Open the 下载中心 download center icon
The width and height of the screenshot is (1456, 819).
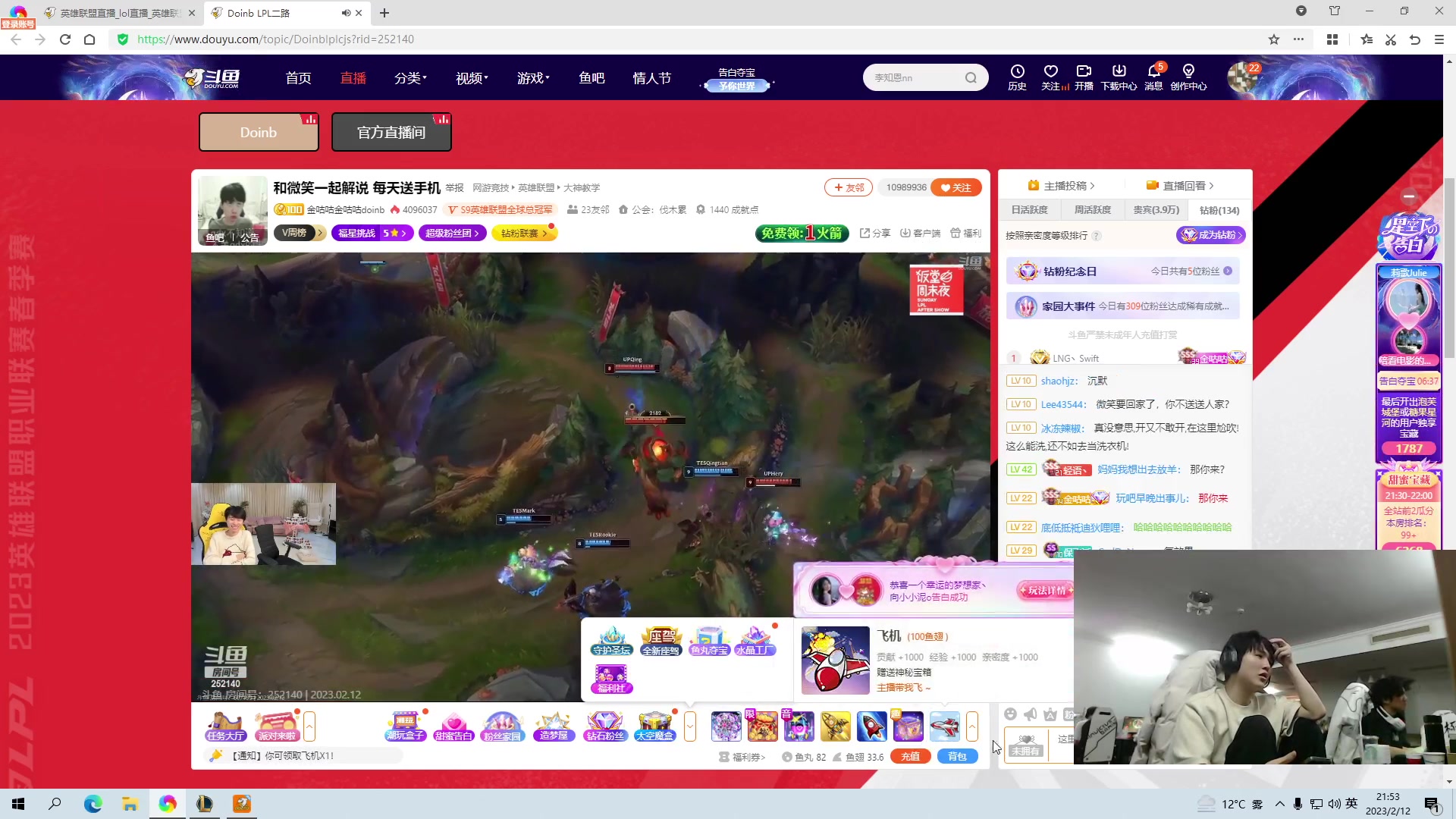click(1119, 77)
